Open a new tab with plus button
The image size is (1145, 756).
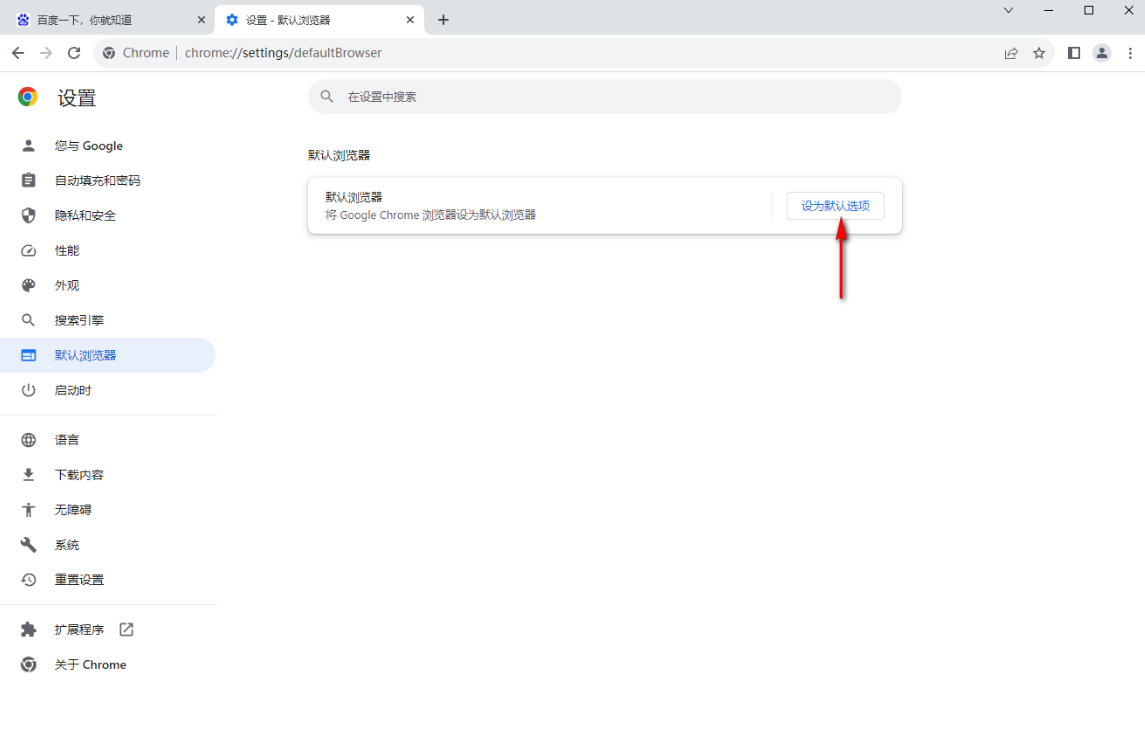pyautogui.click(x=443, y=20)
